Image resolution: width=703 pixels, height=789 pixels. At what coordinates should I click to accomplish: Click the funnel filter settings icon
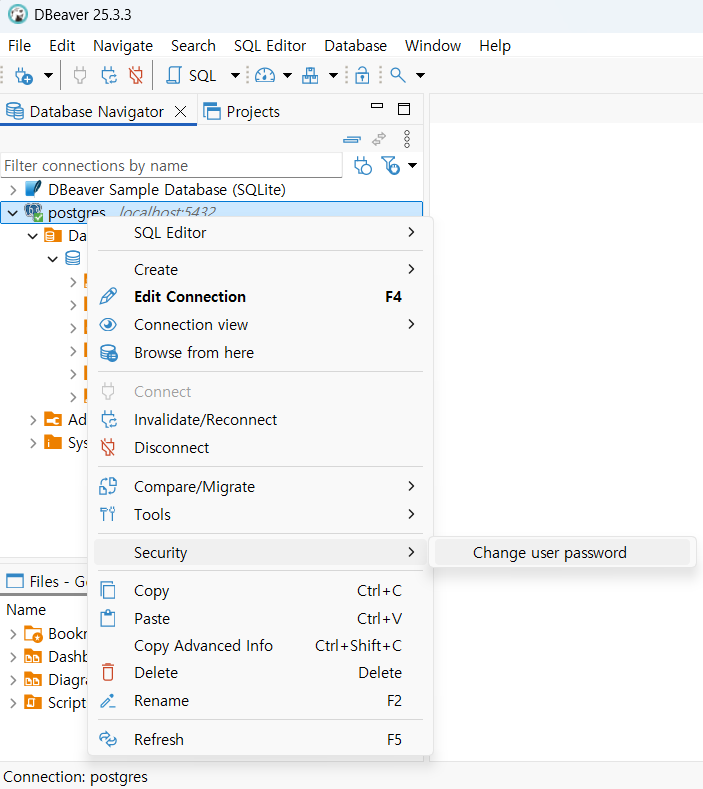[390, 166]
